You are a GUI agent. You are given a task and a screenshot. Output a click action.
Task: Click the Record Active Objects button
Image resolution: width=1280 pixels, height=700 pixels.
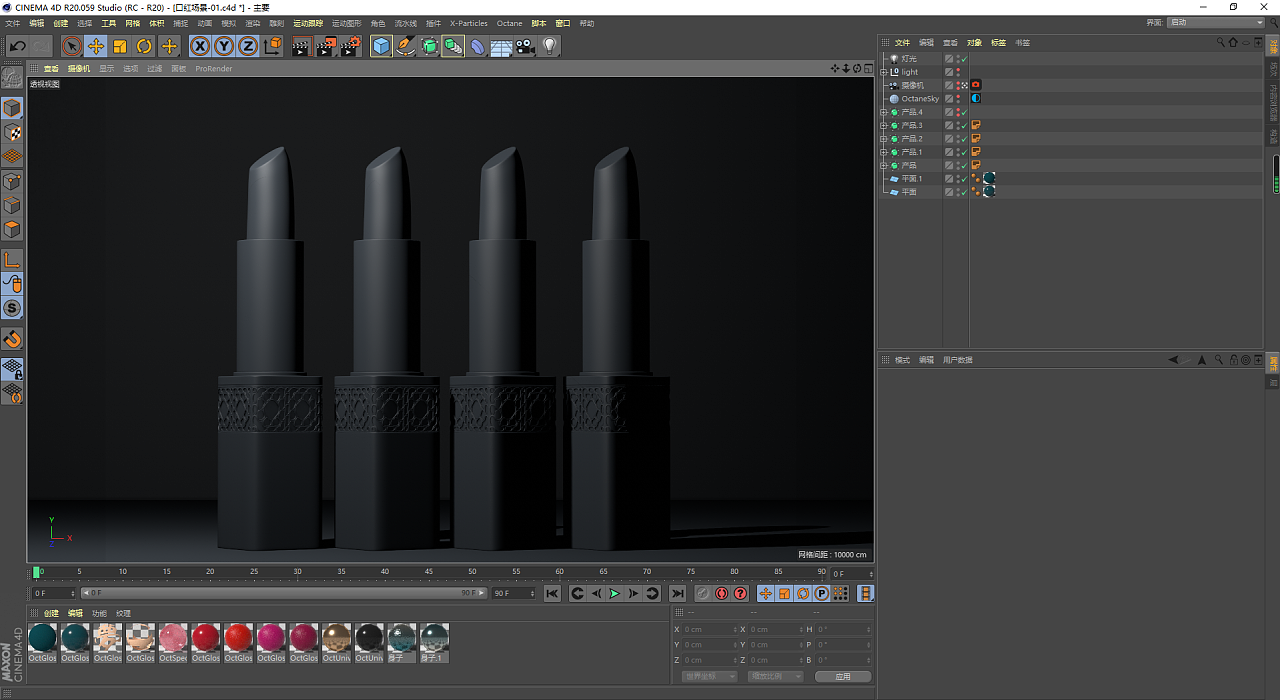coord(703,594)
